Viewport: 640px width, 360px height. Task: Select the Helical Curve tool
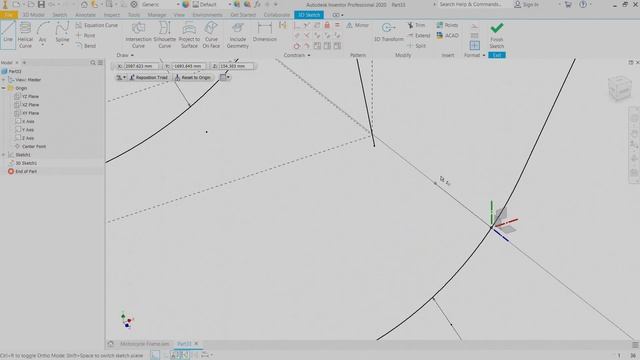25,35
